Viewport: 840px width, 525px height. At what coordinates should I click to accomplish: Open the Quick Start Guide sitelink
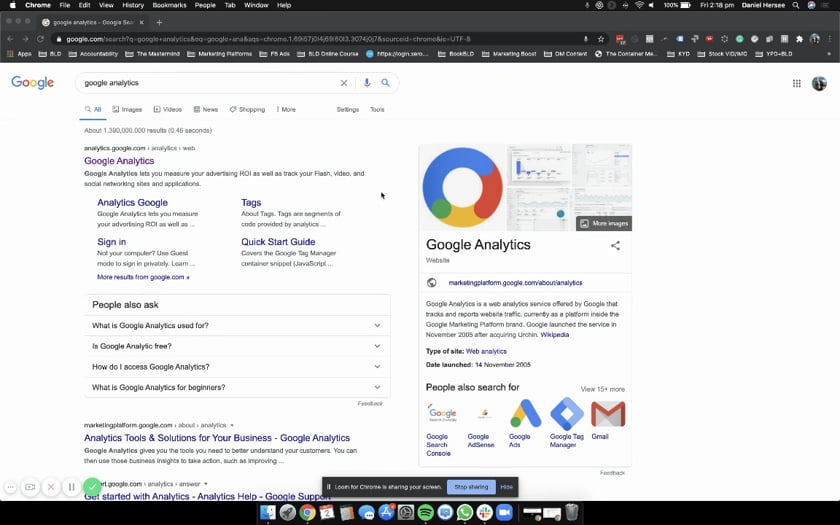278,242
